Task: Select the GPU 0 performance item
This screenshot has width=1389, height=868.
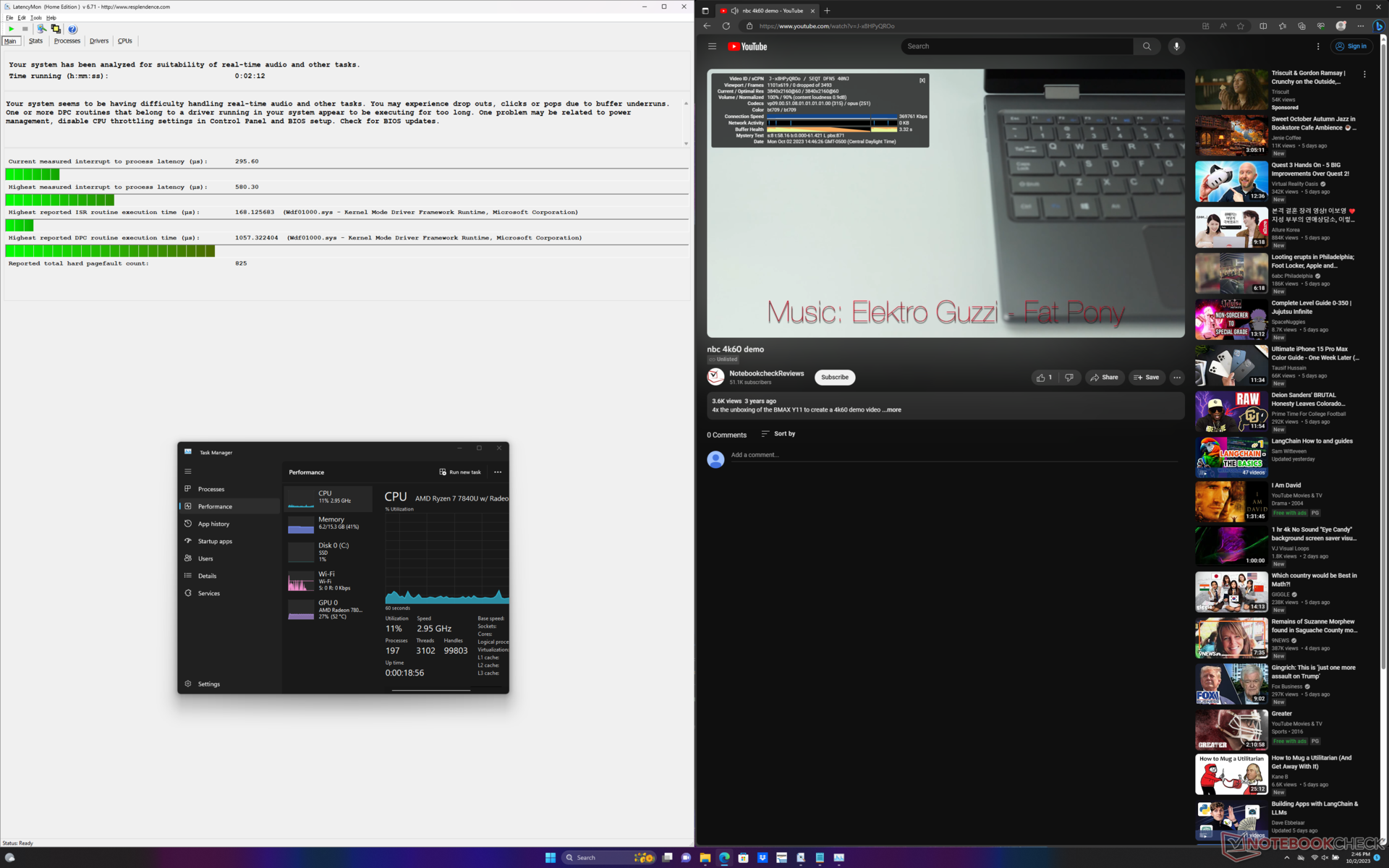Action: [328, 609]
